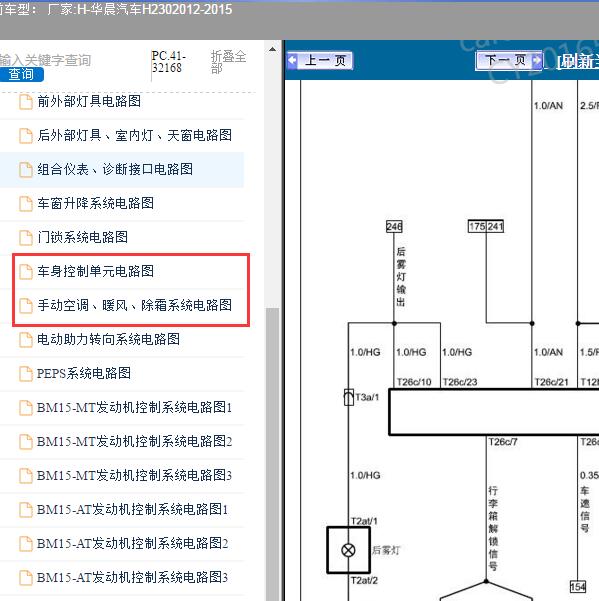Open BM15-MT发动机控制系统电路图2
The image size is (599, 601).
[134, 441]
